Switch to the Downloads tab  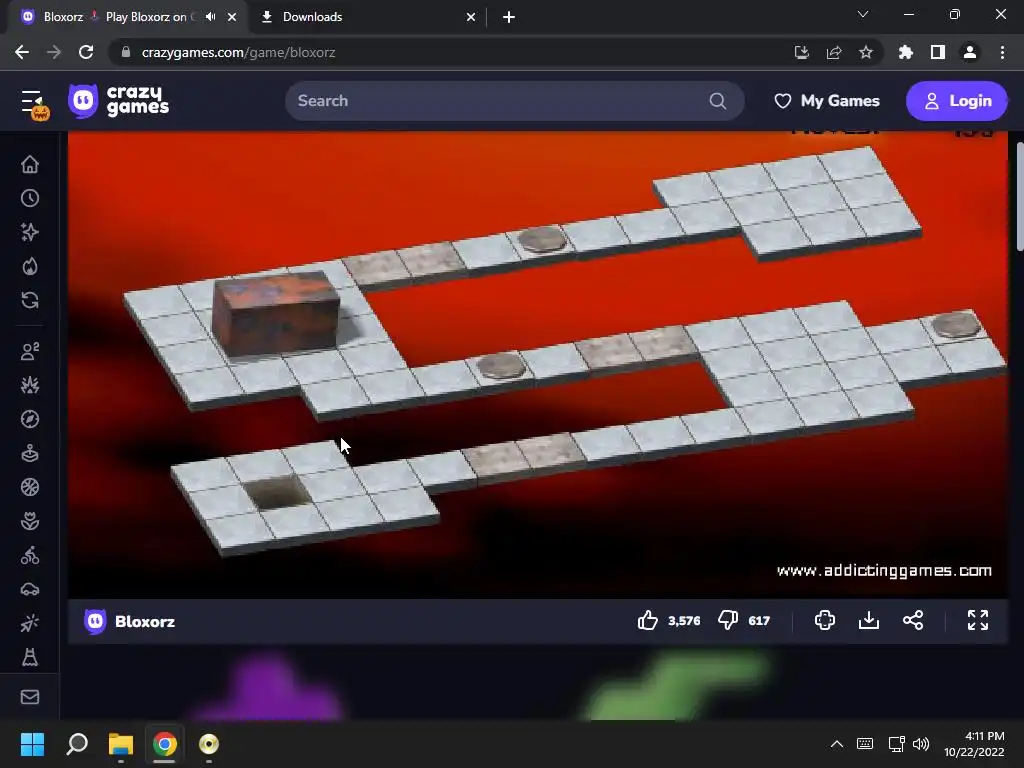(312, 17)
